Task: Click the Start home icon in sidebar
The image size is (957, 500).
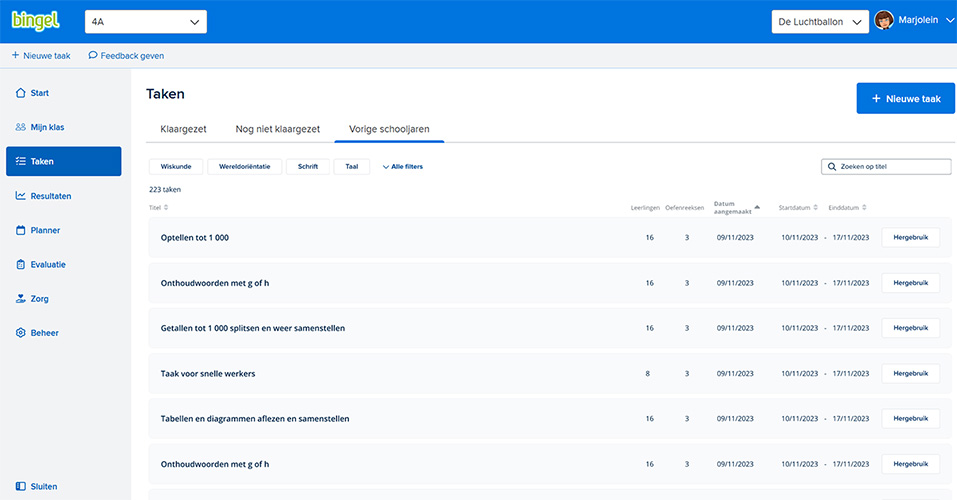Action: tap(20, 93)
